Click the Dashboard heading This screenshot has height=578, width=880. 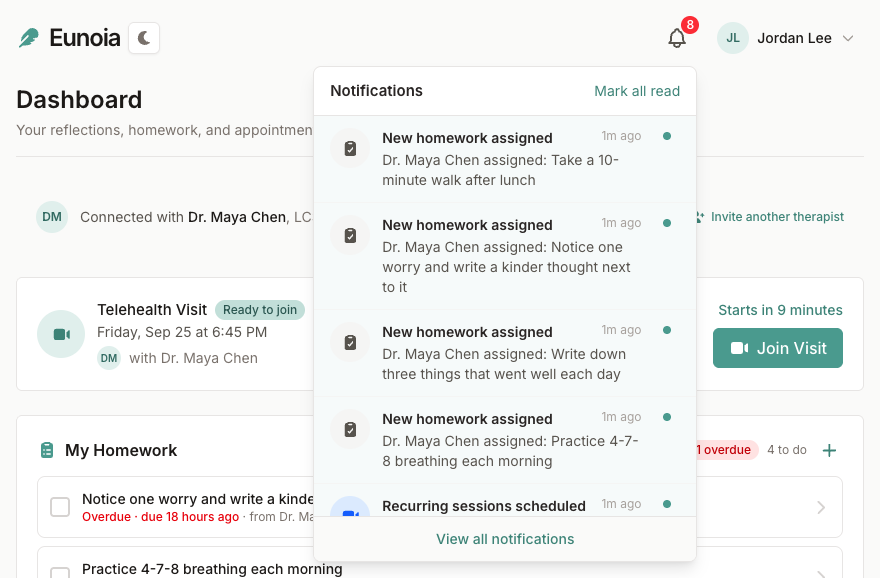pos(79,100)
